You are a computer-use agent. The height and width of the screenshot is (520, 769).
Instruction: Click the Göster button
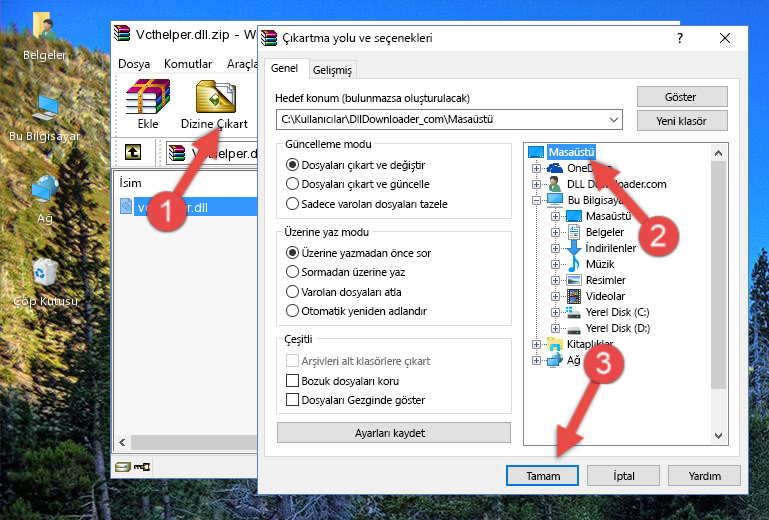coord(682,97)
